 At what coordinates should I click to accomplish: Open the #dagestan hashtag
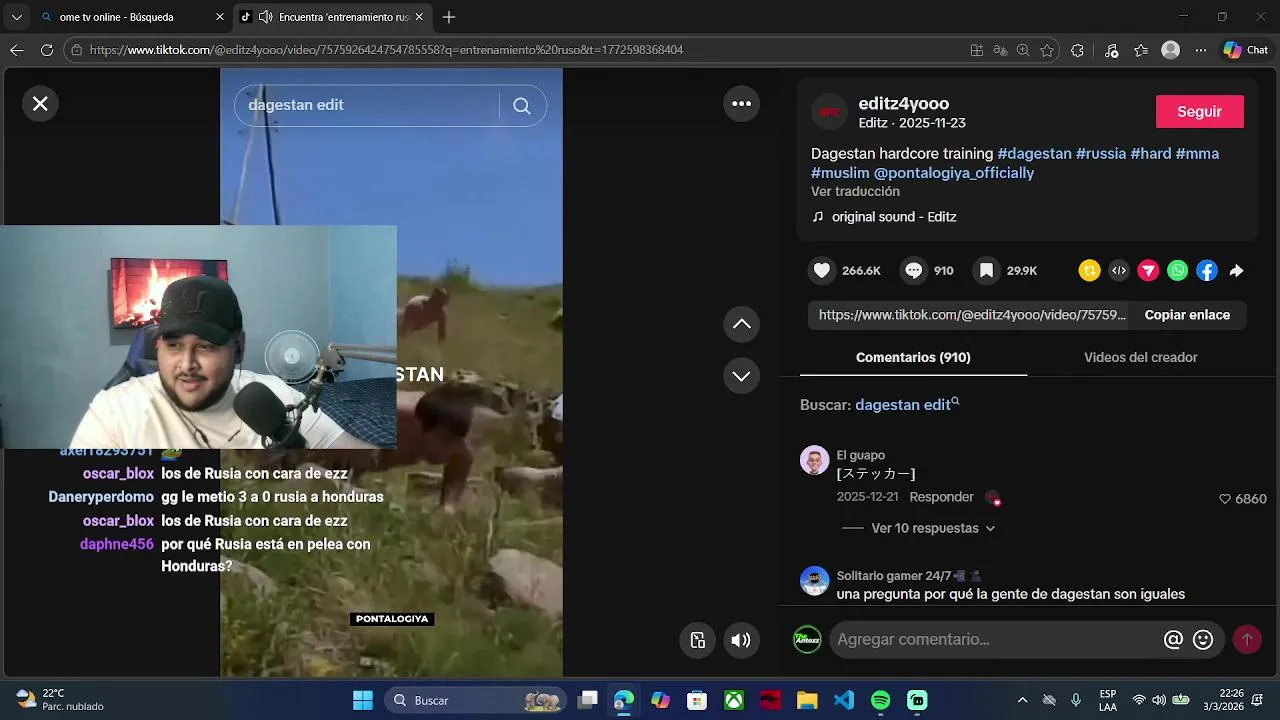[1034, 154]
